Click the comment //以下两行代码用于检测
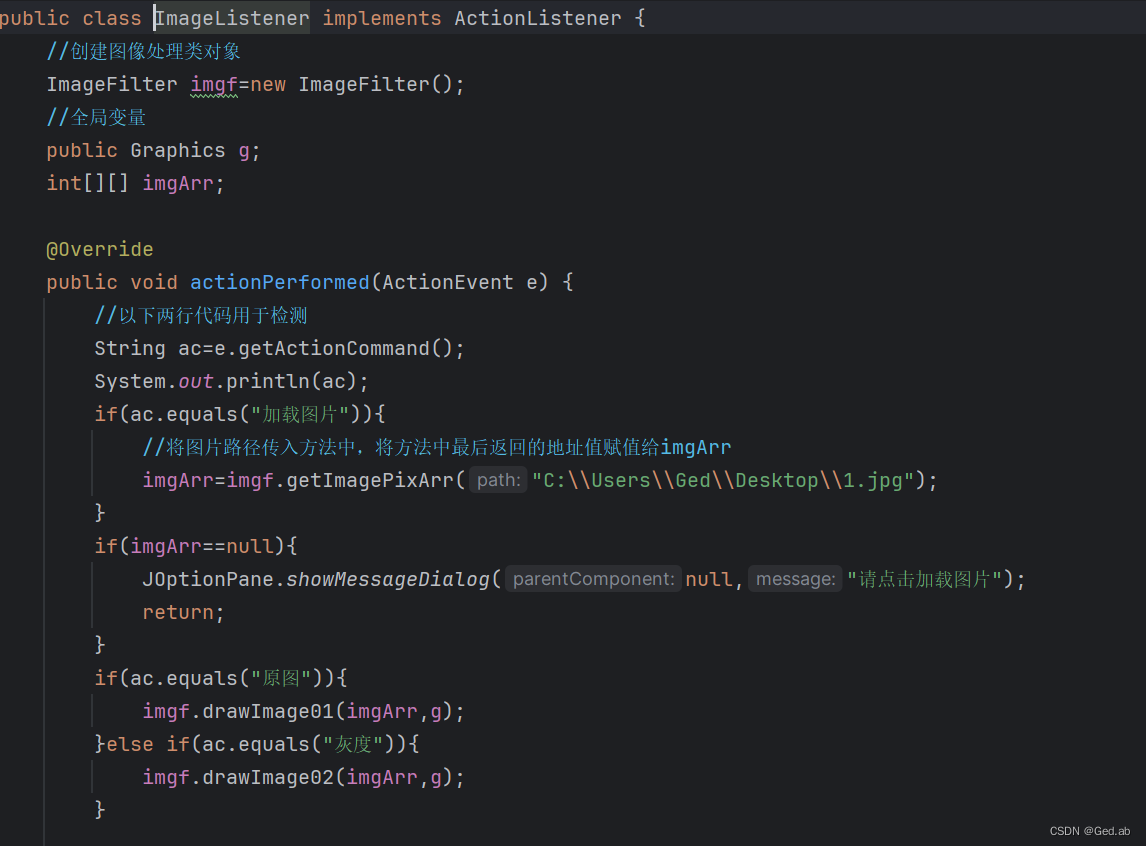Viewport: 1146px width, 846px height. click(201, 316)
